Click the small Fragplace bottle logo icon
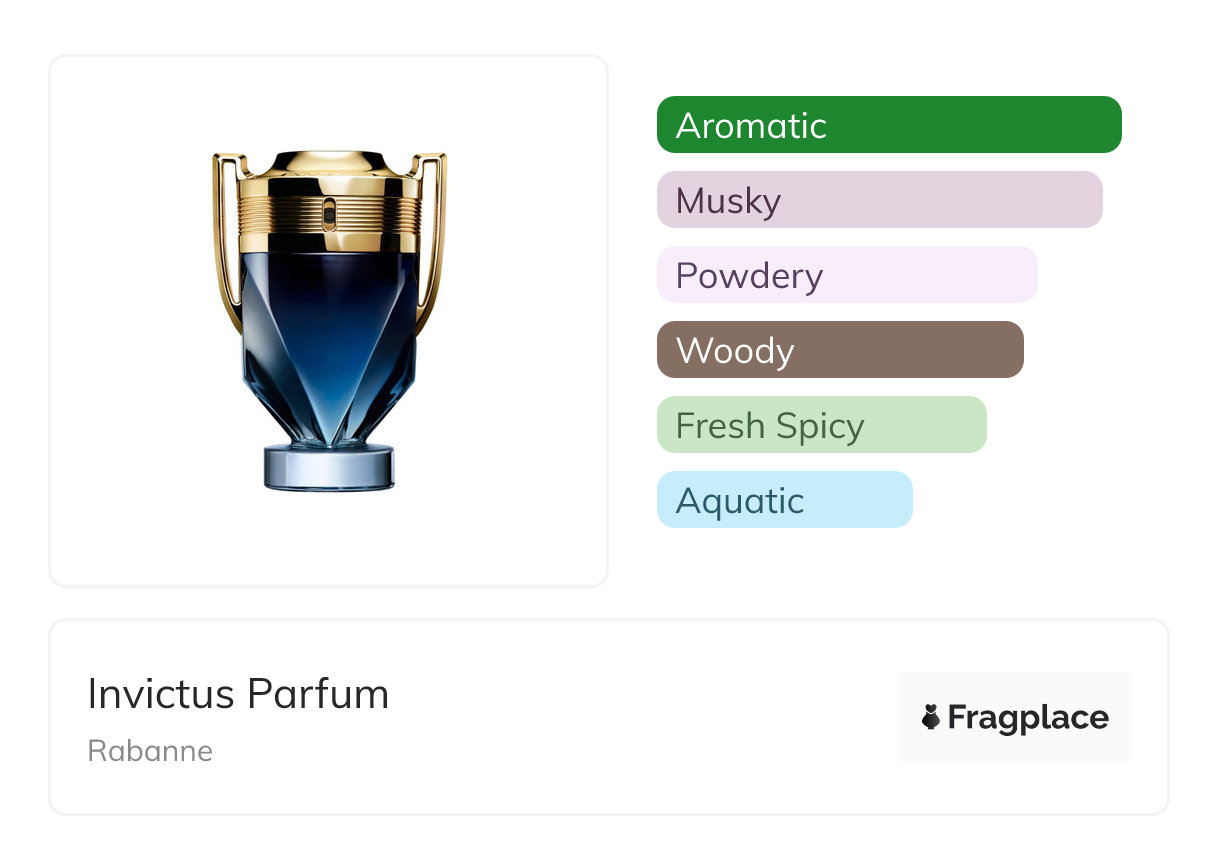Image resolution: width=1218 pixels, height=864 pixels. [931, 717]
